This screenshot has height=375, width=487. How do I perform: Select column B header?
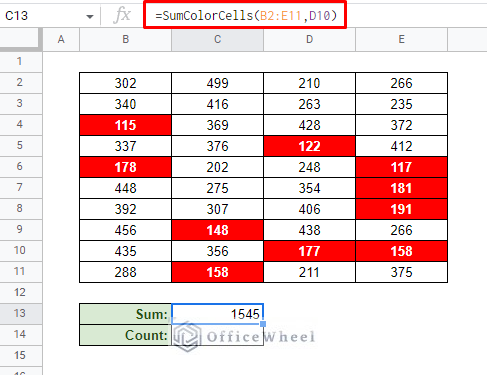[125, 39]
